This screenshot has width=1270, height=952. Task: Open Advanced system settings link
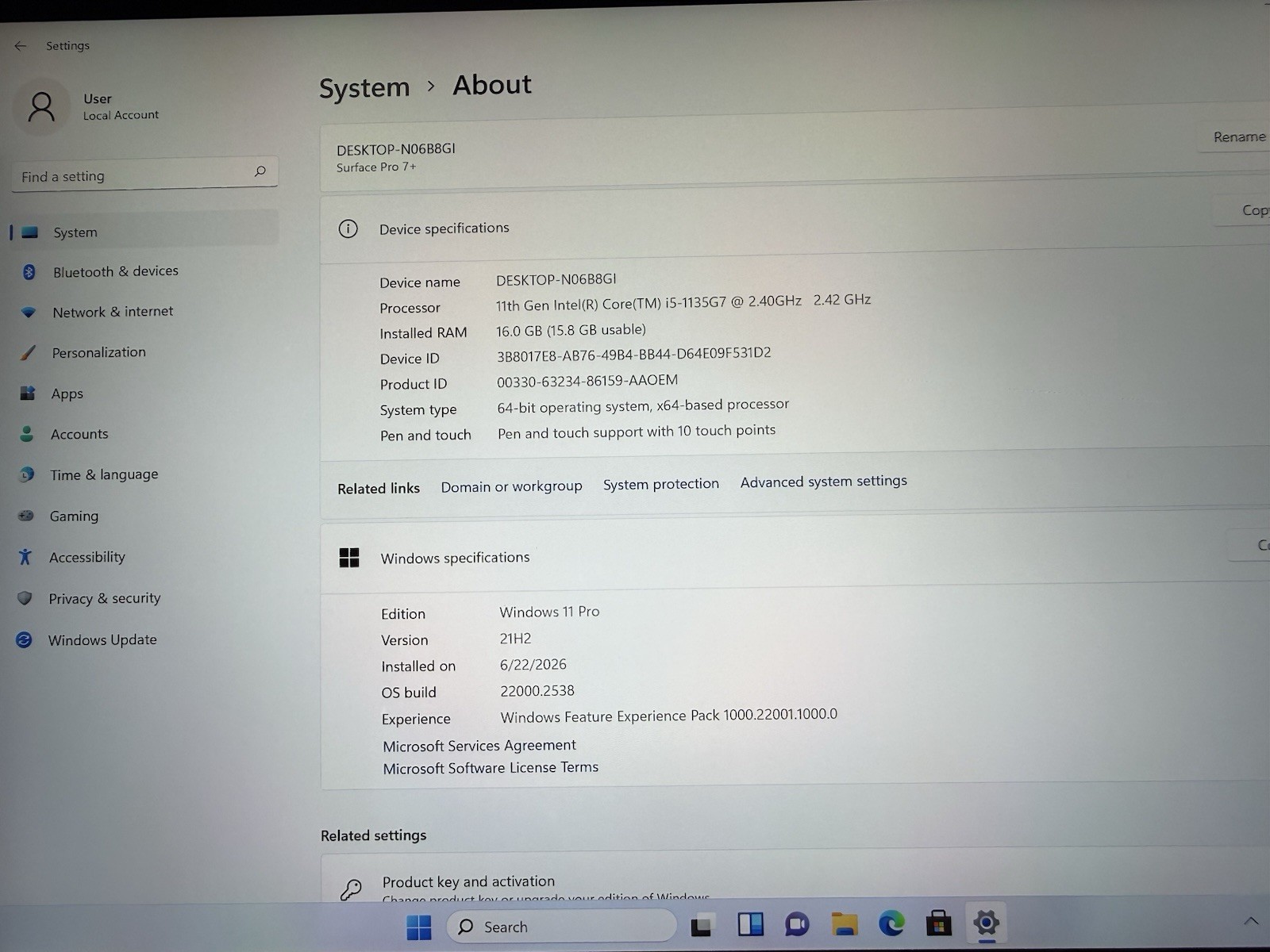click(x=823, y=482)
